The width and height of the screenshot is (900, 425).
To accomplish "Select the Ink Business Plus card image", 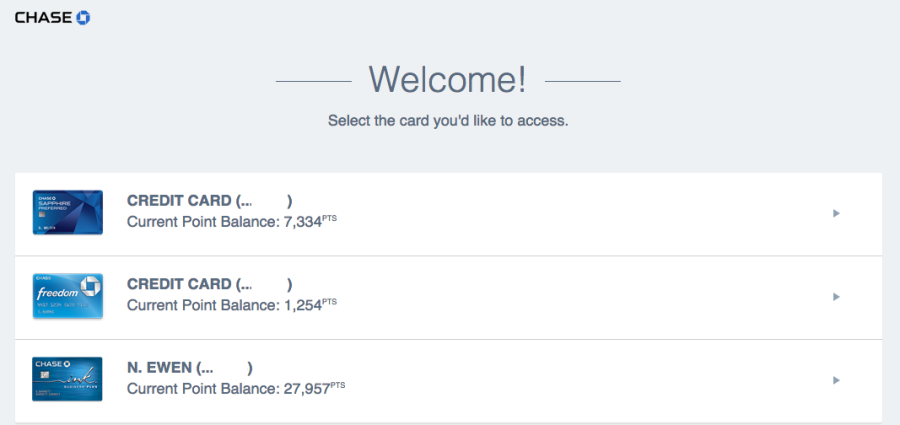I will click(x=68, y=379).
